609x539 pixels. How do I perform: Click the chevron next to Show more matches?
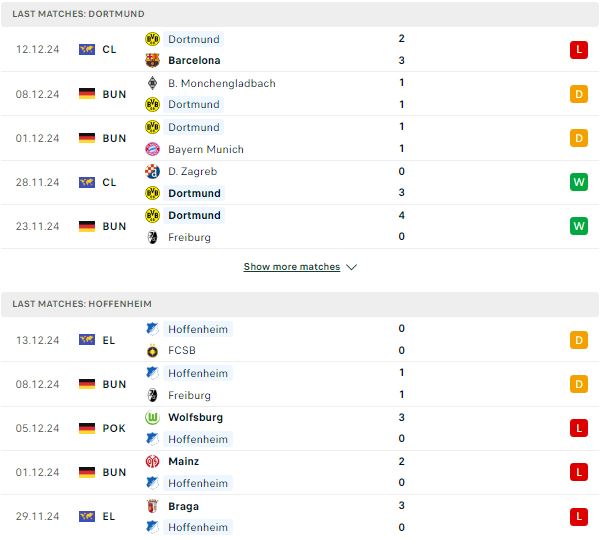click(351, 267)
